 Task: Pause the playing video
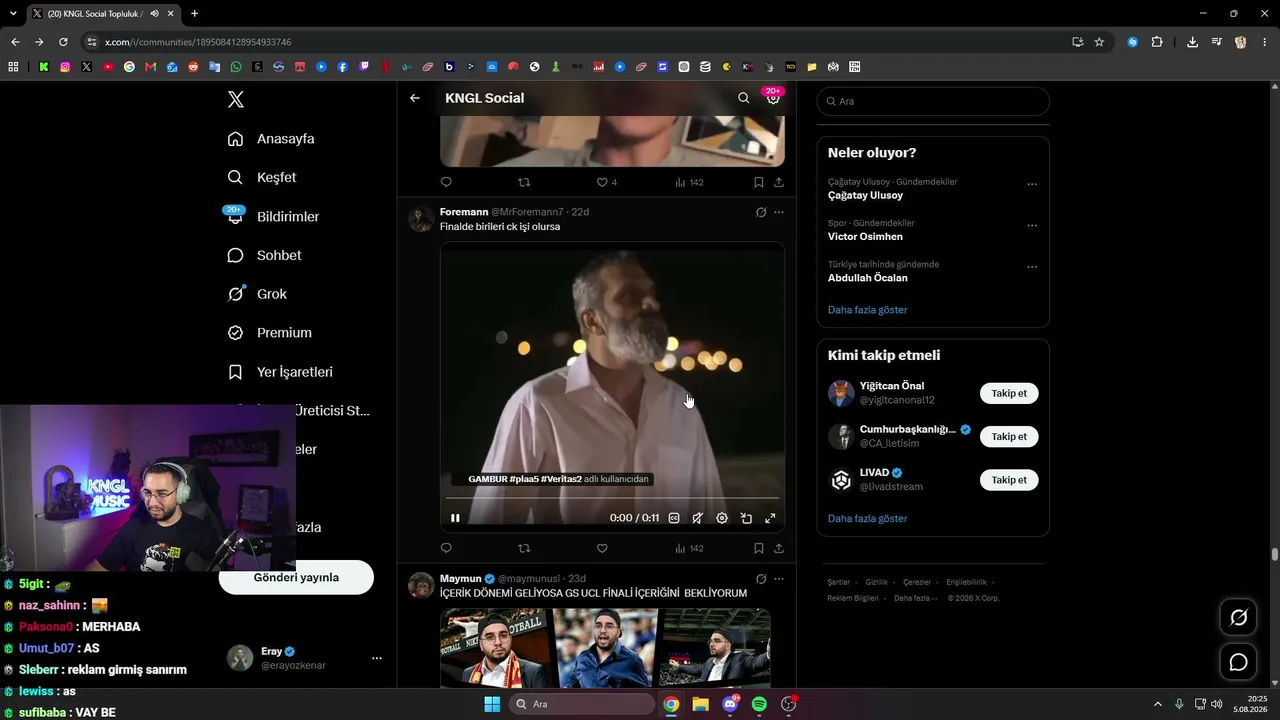(455, 518)
